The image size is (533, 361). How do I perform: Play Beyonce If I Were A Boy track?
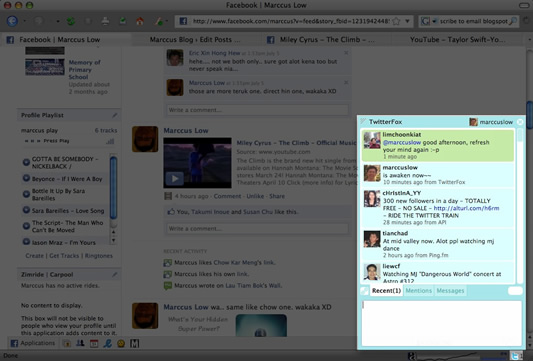click(26, 178)
